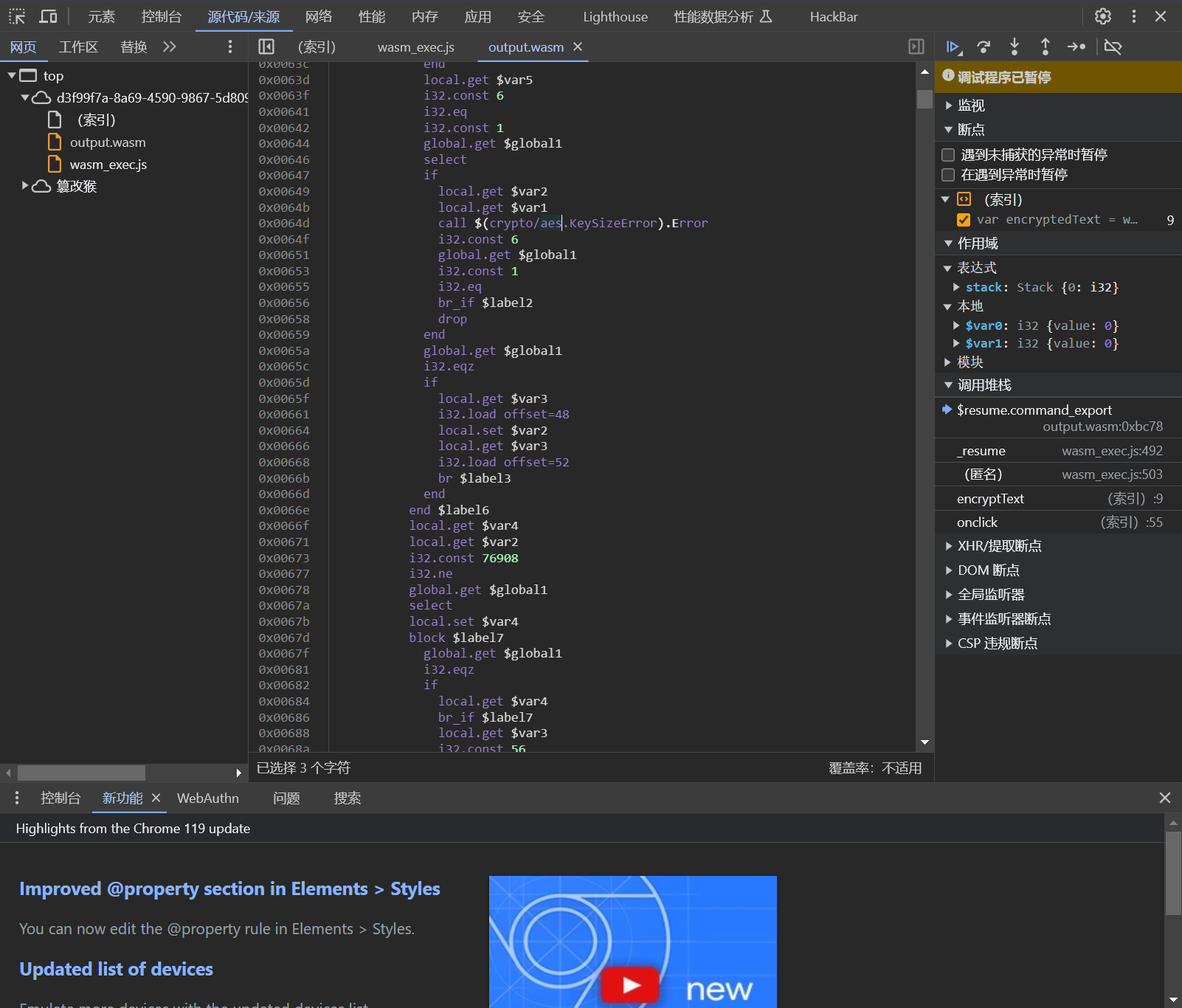Enable pause on uncaught exceptions
Viewport: 1182px width, 1008px height.
tap(948, 155)
